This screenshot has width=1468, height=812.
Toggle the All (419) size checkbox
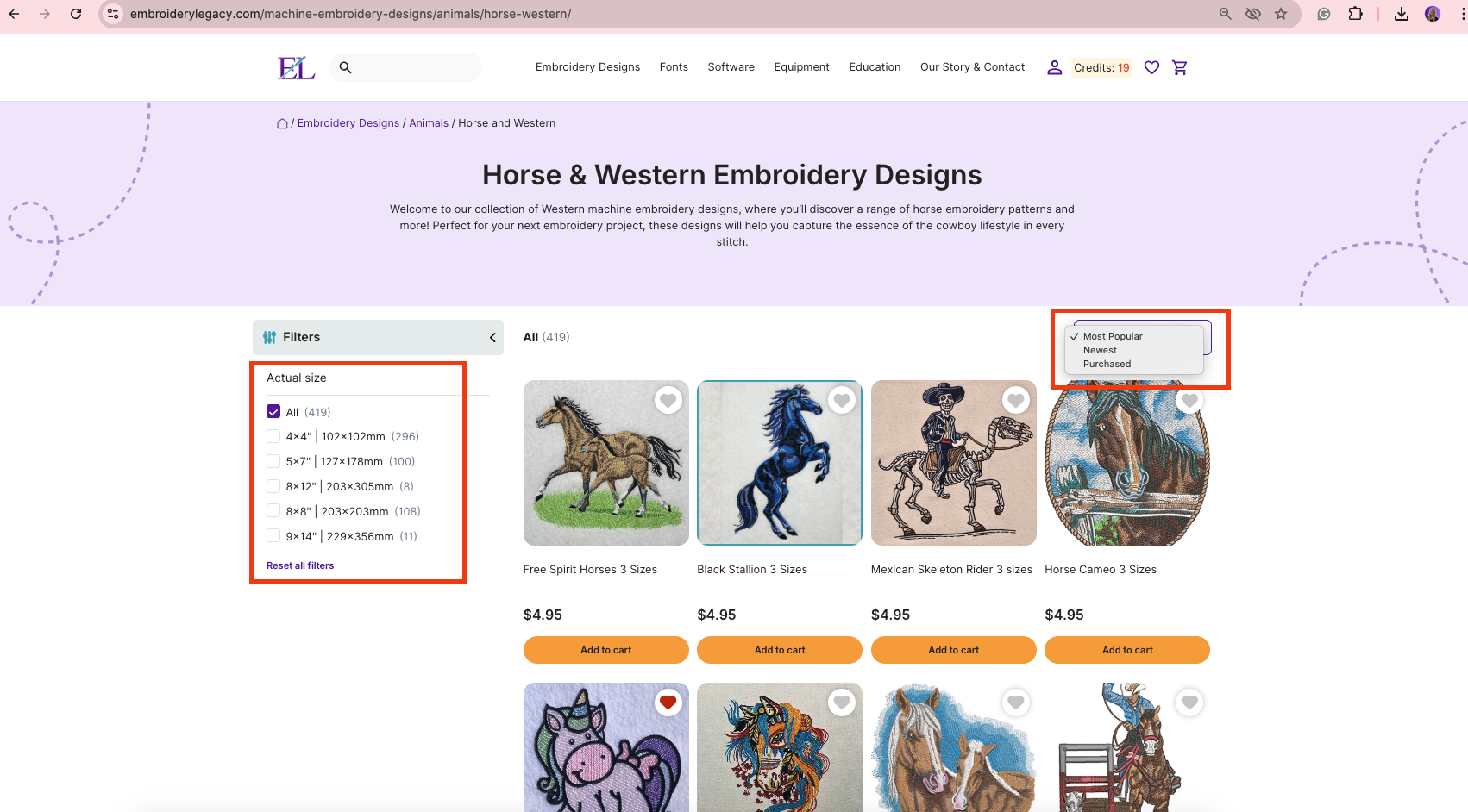pyautogui.click(x=273, y=412)
